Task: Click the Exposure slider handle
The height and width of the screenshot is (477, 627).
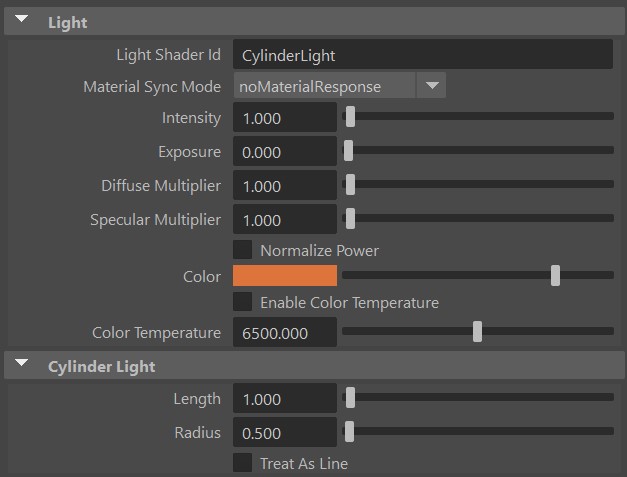Action: click(x=349, y=152)
